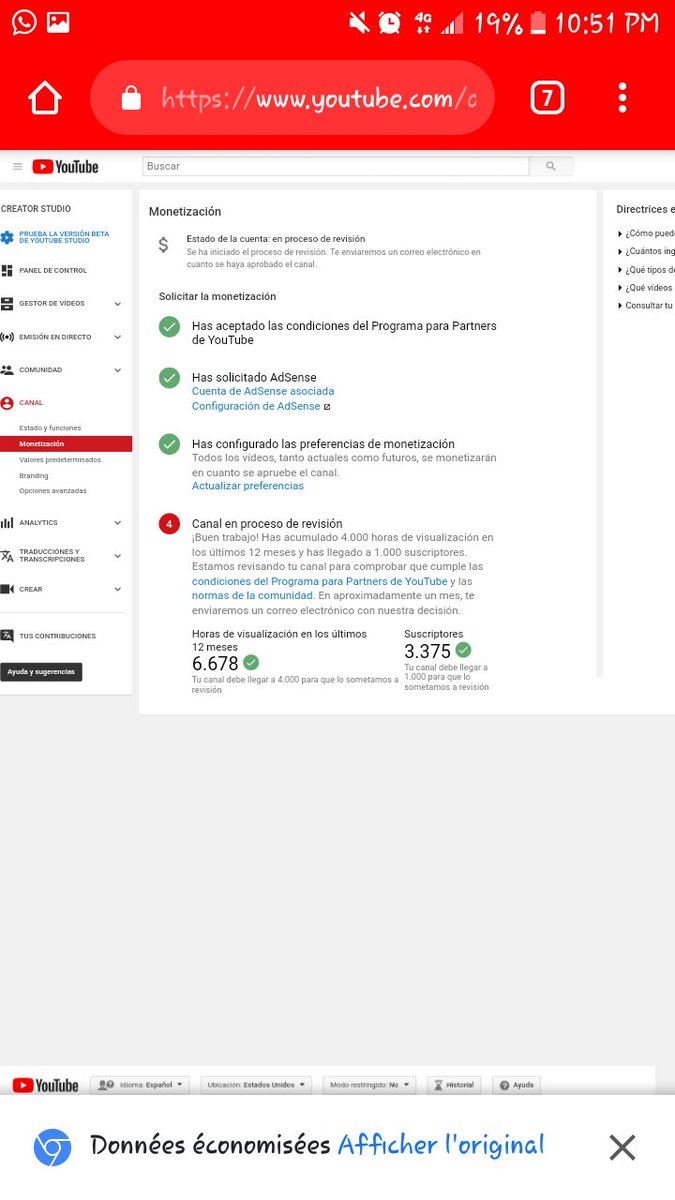Tap the browser home icon
This screenshot has width=675, height=1200.
45,98
